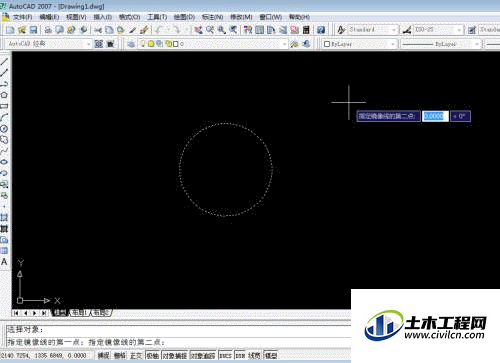500x363 pixels.
Task: Open the 绘图(D) menu
Action: 184,17
